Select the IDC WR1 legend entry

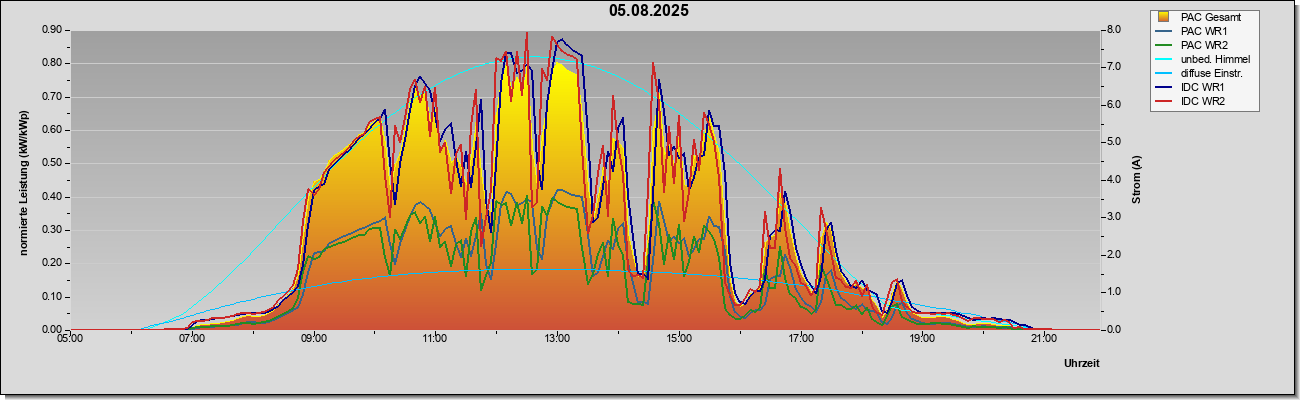tap(1204, 87)
